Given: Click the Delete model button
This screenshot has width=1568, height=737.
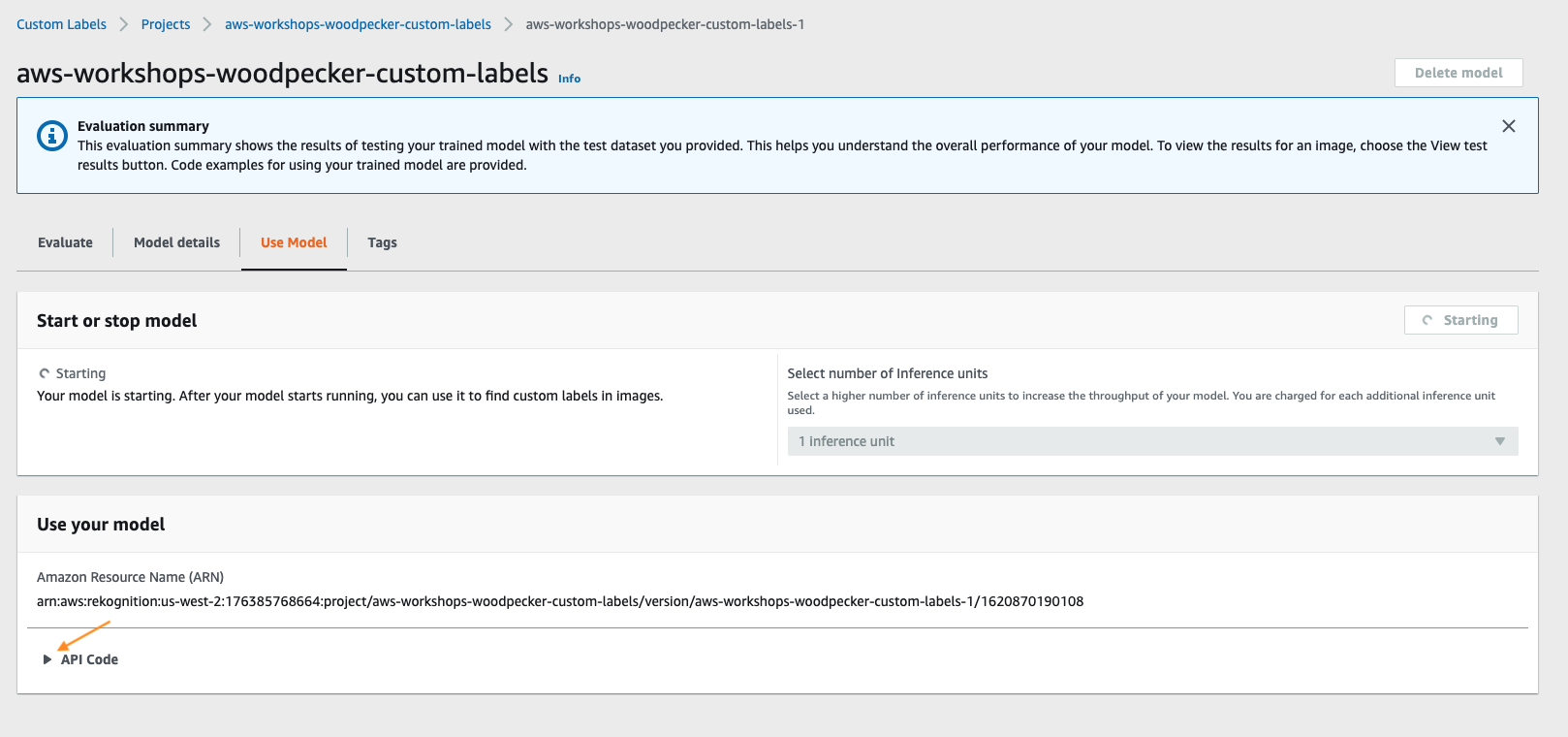Looking at the screenshot, I should (1458, 73).
